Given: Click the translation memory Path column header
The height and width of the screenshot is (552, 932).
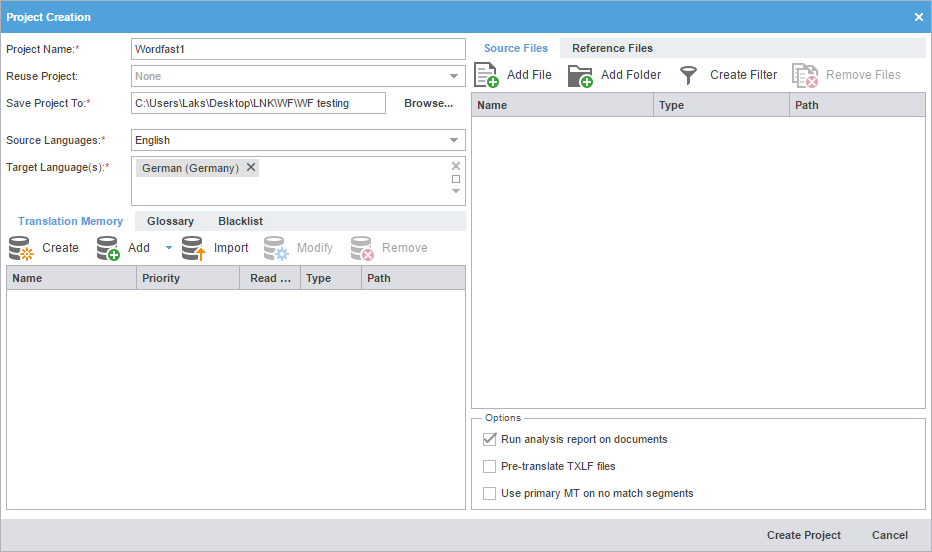Looking at the screenshot, I should click(x=414, y=278).
